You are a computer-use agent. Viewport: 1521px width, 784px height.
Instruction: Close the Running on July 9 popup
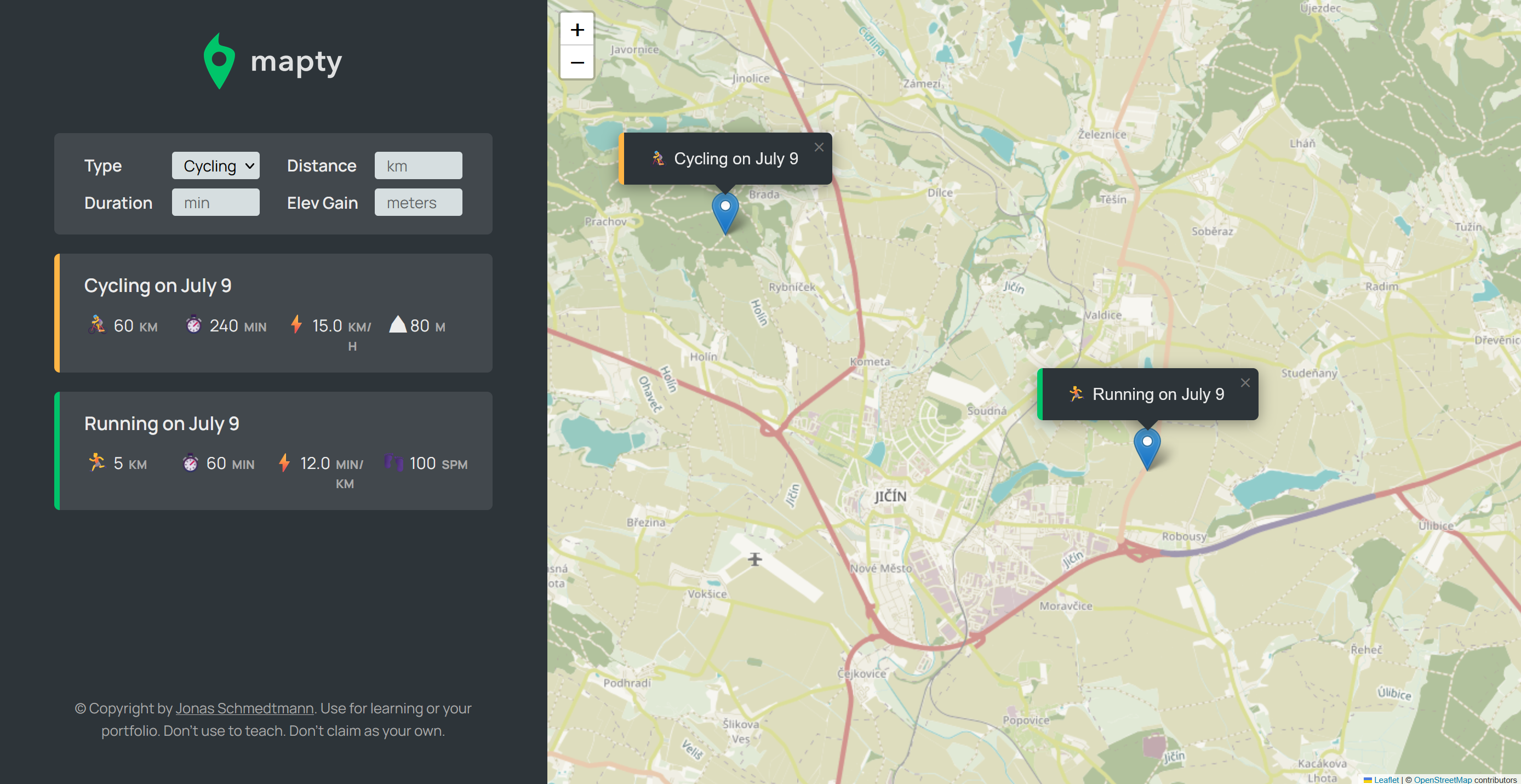click(x=1245, y=383)
